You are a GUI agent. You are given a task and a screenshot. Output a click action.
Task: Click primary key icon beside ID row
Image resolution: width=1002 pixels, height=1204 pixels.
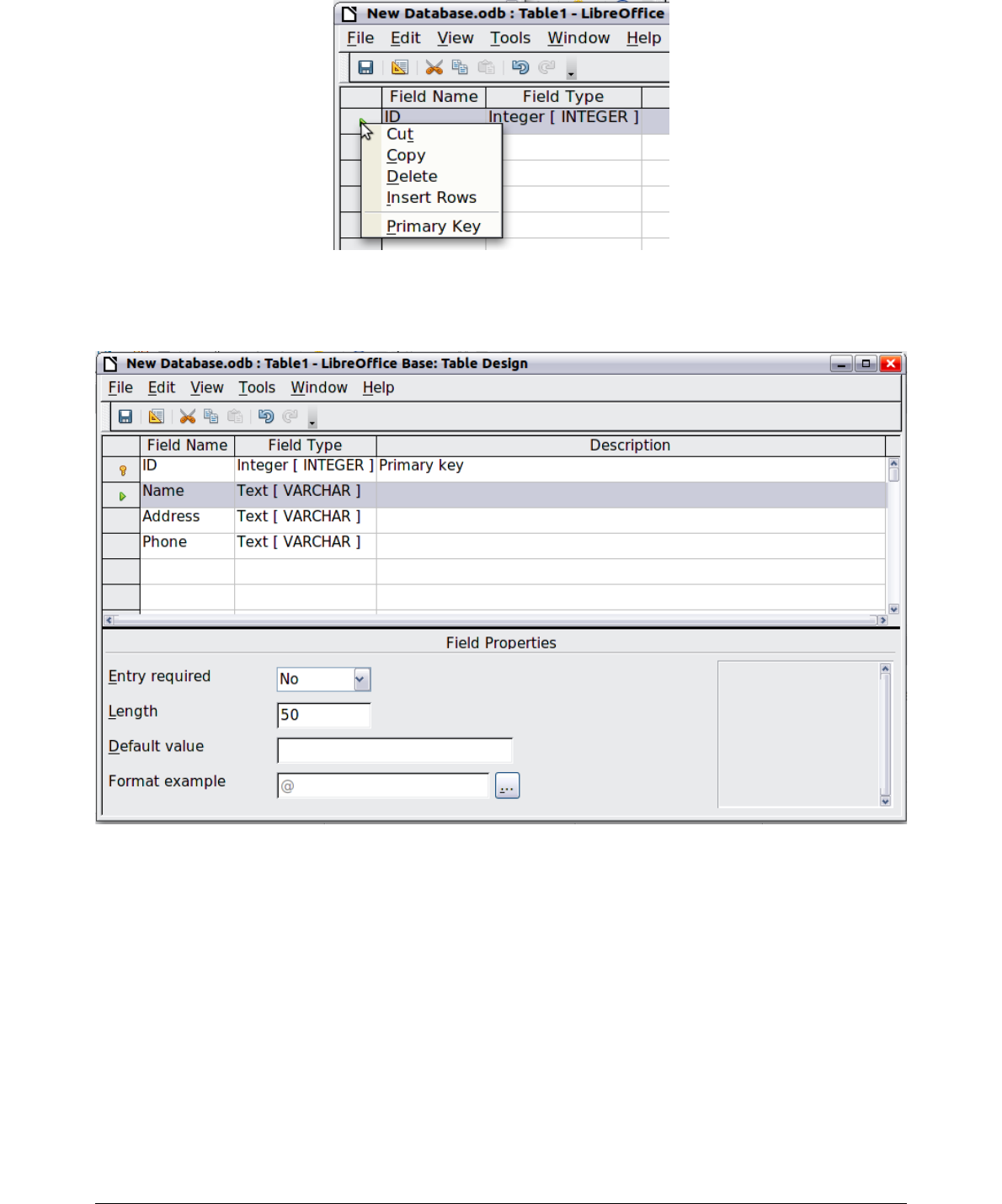pyautogui.click(x=123, y=471)
